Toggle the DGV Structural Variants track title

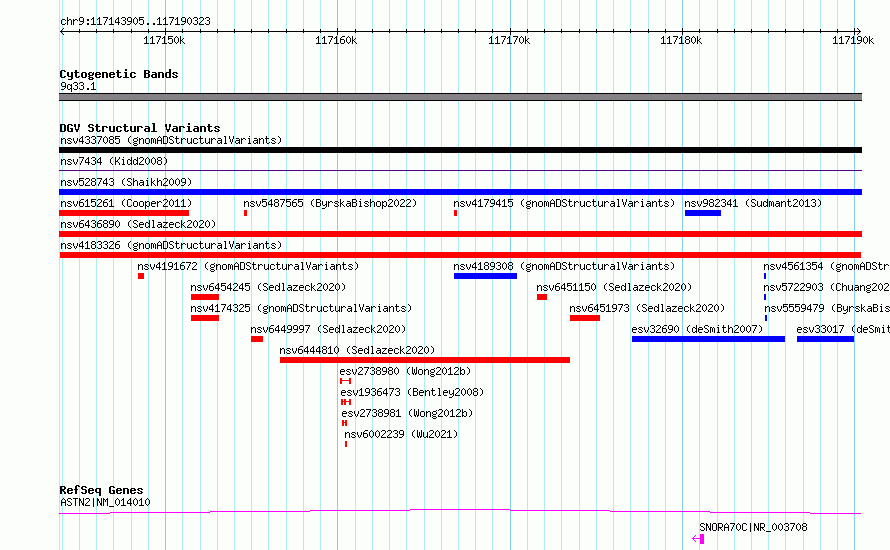tap(140, 128)
